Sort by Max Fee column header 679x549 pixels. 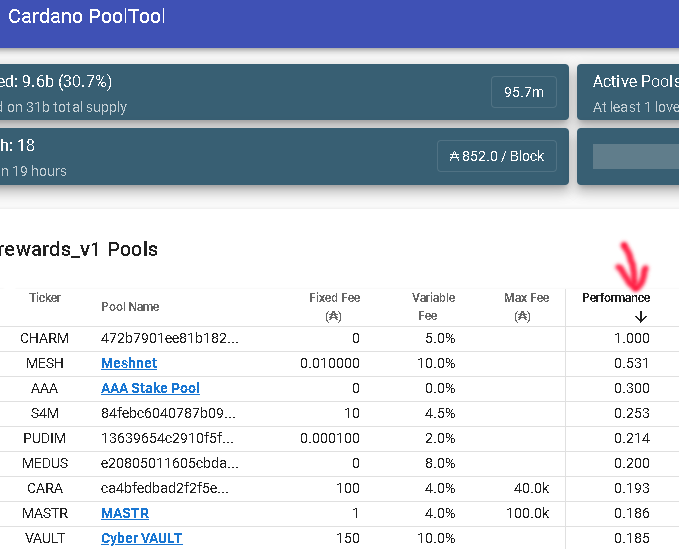pos(526,307)
